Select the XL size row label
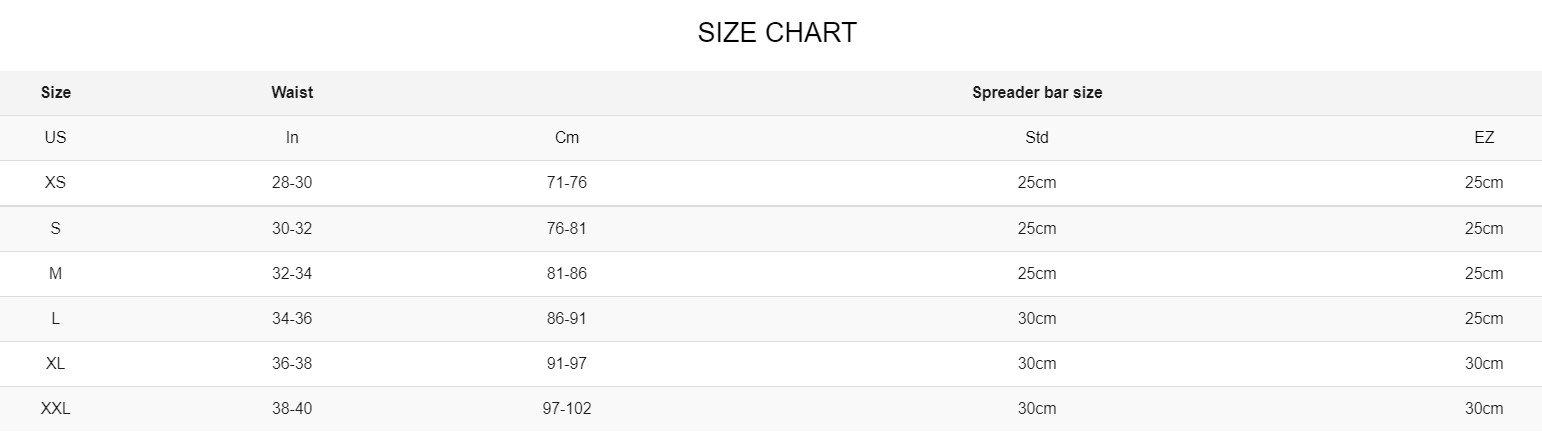The height and width of the screenshot is (440, 1542). coord(56,363)
